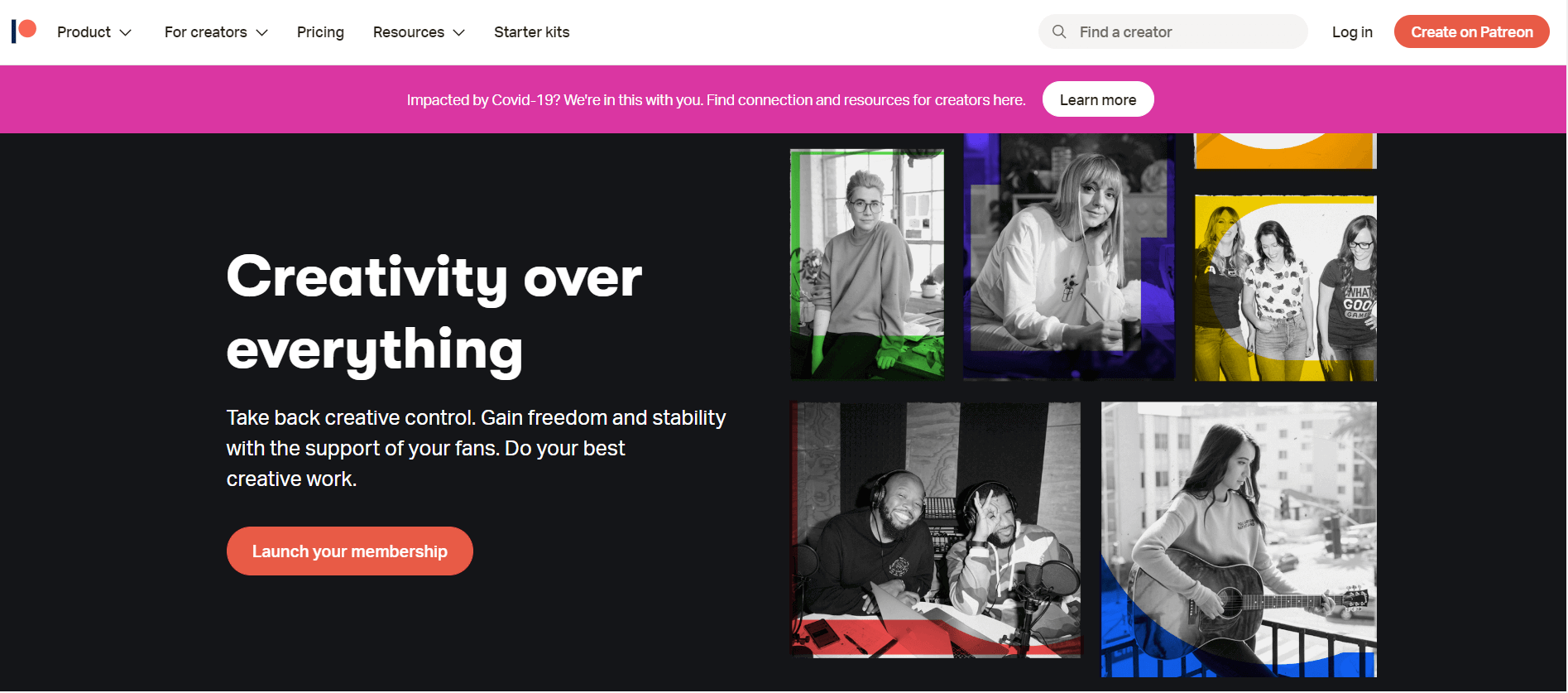Click the Create on Patreon button
This screenshot has width=1568, height=693.
(x=1472, y=31)
